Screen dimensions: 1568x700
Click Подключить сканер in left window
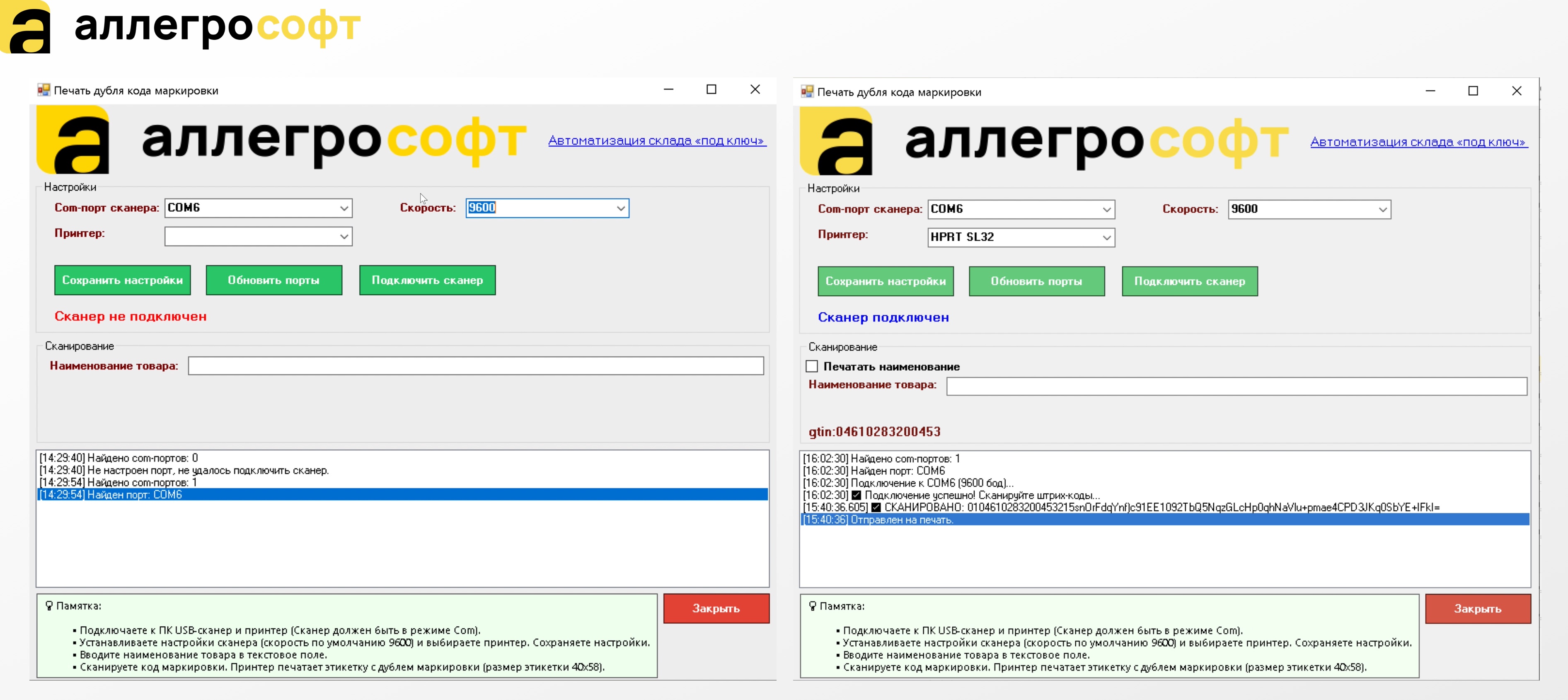[x=427, y=280]
